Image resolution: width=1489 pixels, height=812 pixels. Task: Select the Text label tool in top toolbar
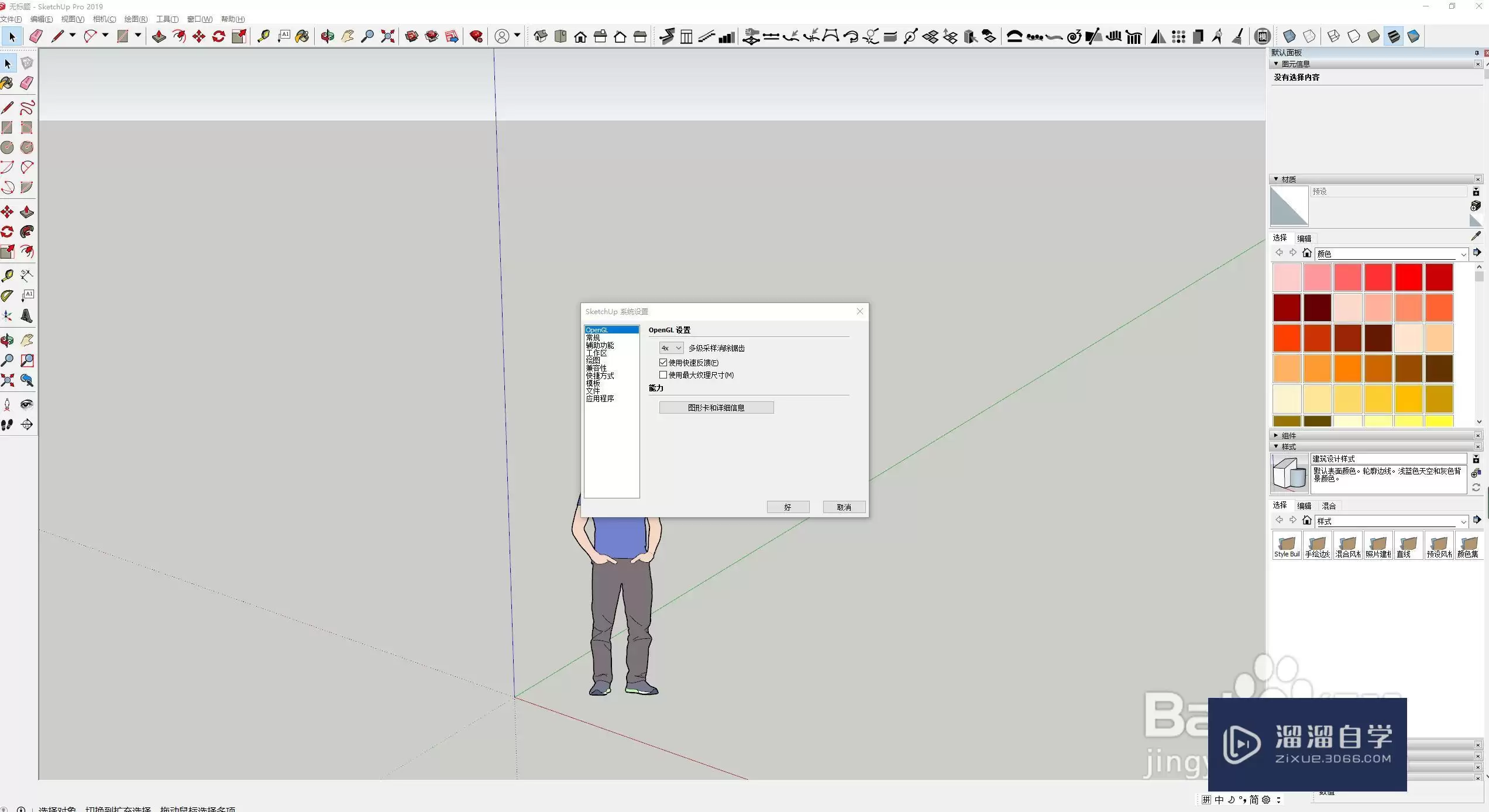(284, 37)
